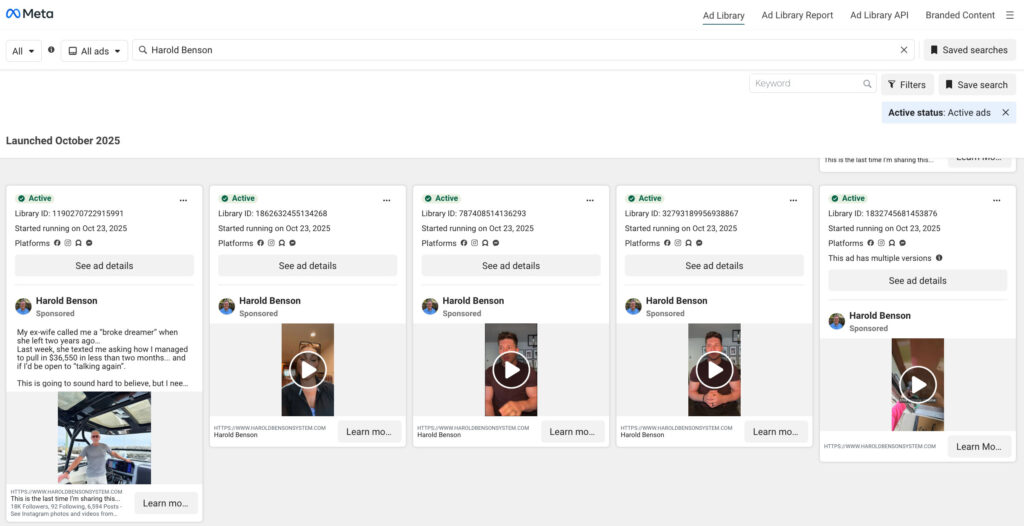This screenshot has width=1024, height=526.
Task: Click Learn More on ad 1832745681453876
Action: pyautogui.click(x=980, y=446)
